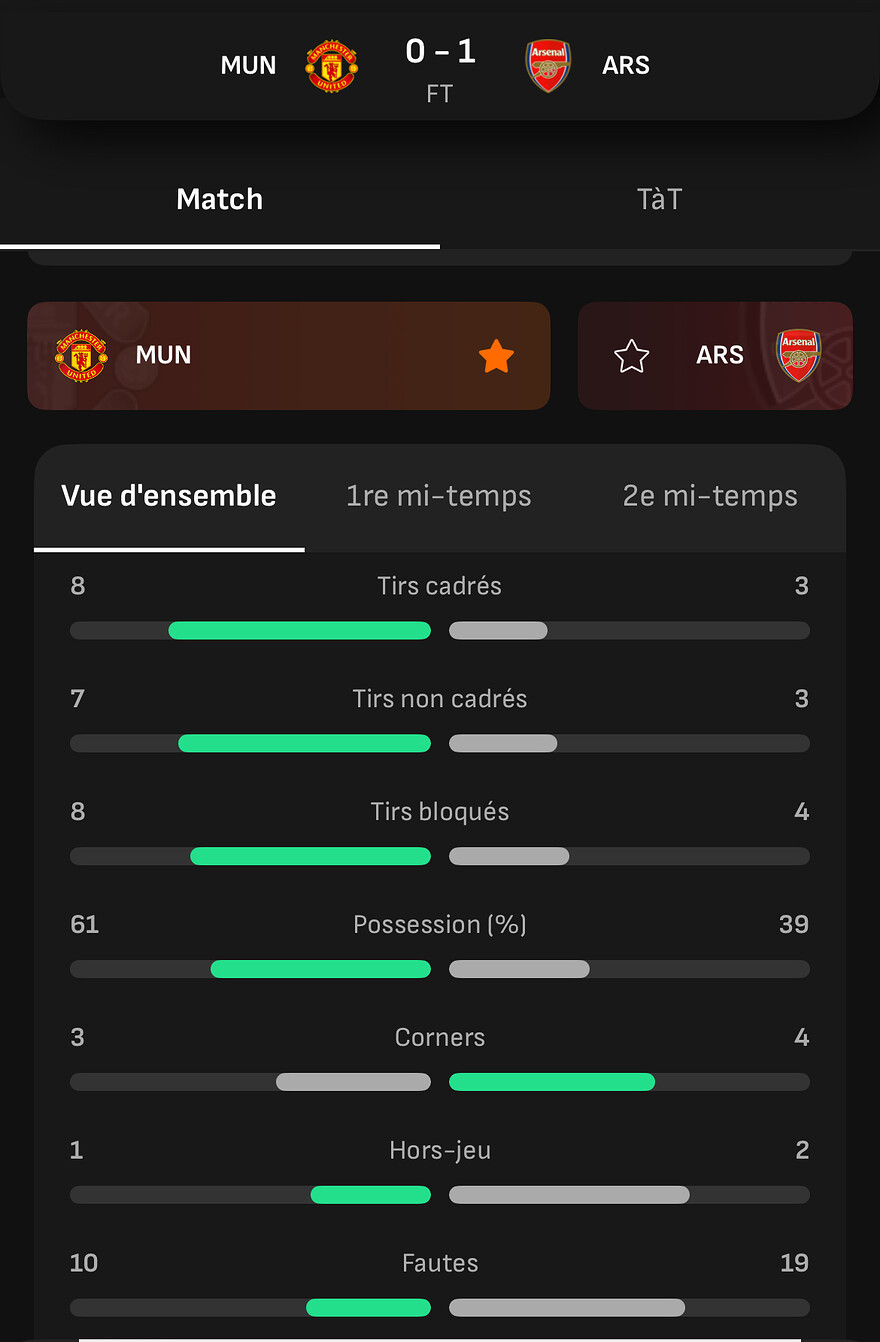Click the 0 - 1 final score
This screenshot has height=1342, width=880.
440,52
